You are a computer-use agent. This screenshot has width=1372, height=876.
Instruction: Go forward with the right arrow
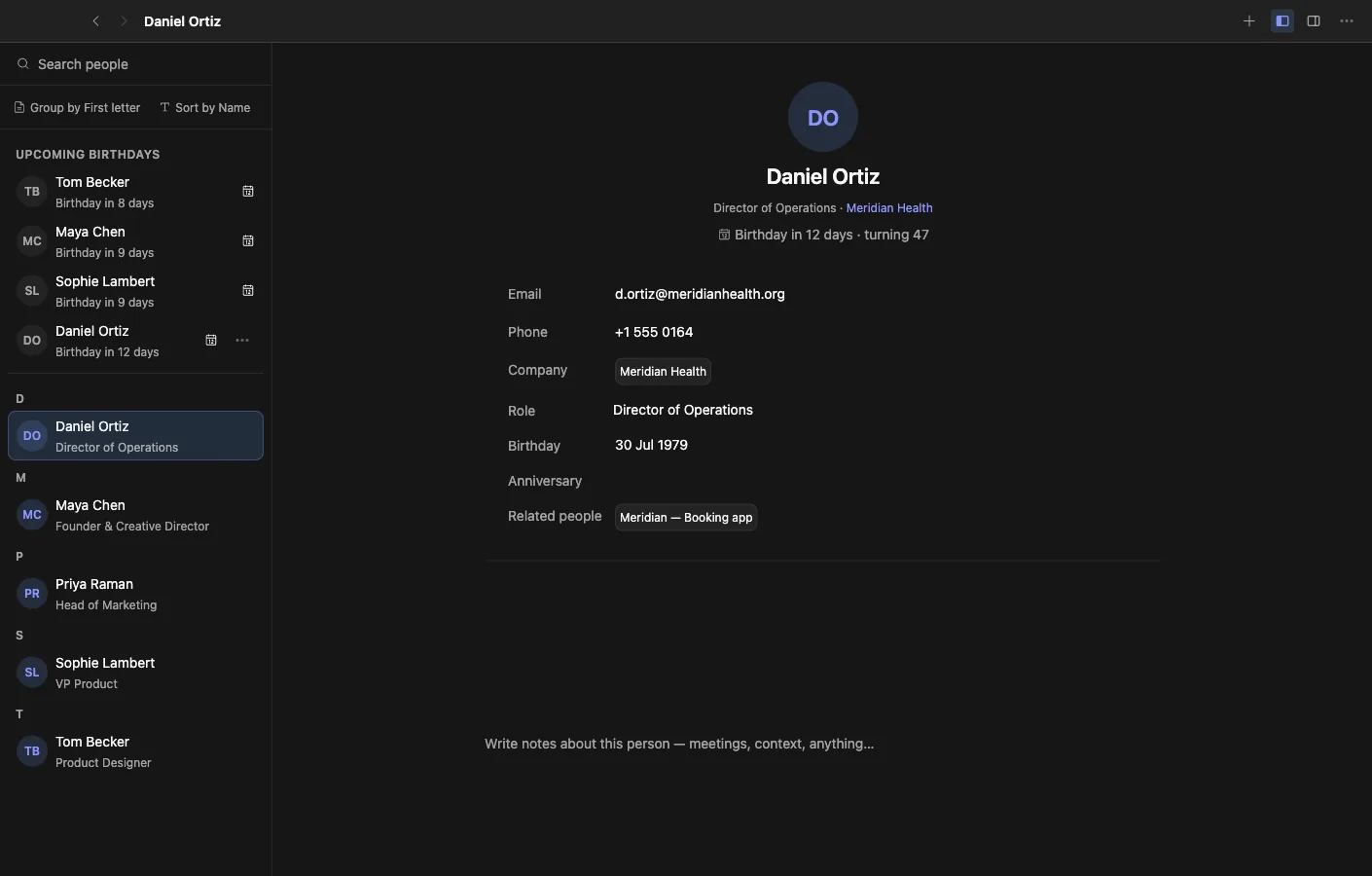[124, 21]
